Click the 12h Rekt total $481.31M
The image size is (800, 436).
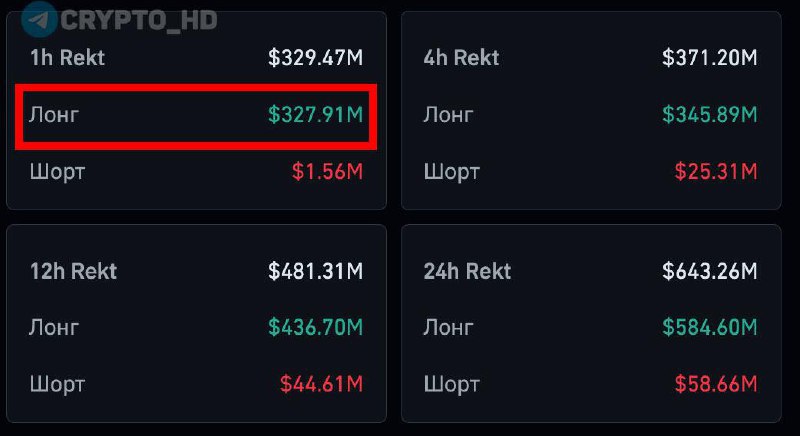point(315,271)
